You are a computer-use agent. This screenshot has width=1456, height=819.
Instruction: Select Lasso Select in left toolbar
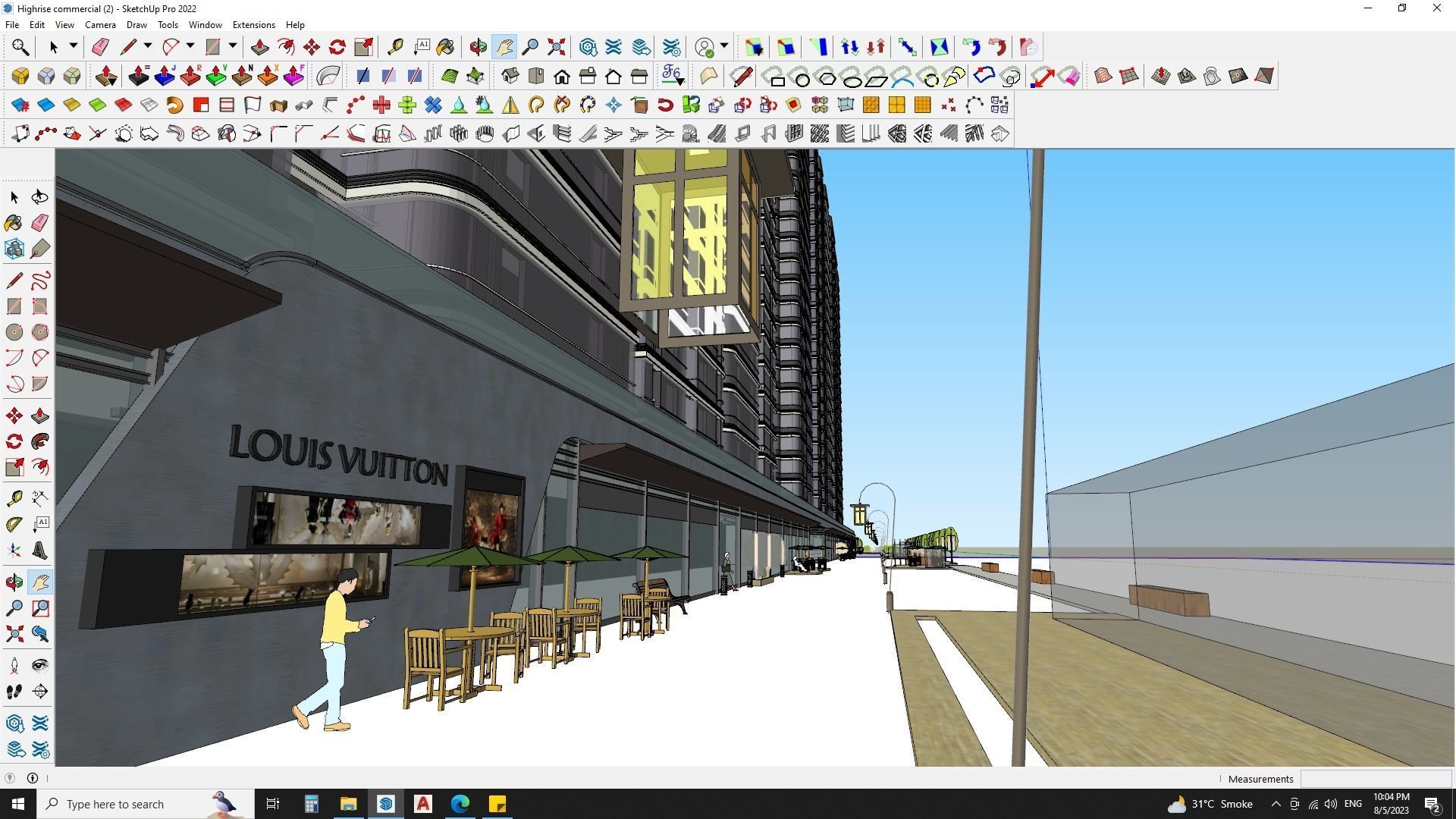click(39, 197)
